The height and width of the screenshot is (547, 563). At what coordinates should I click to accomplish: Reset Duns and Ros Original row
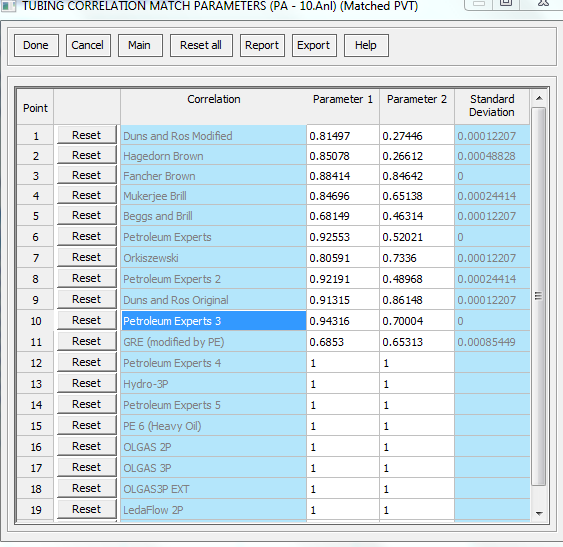[87, 299]
